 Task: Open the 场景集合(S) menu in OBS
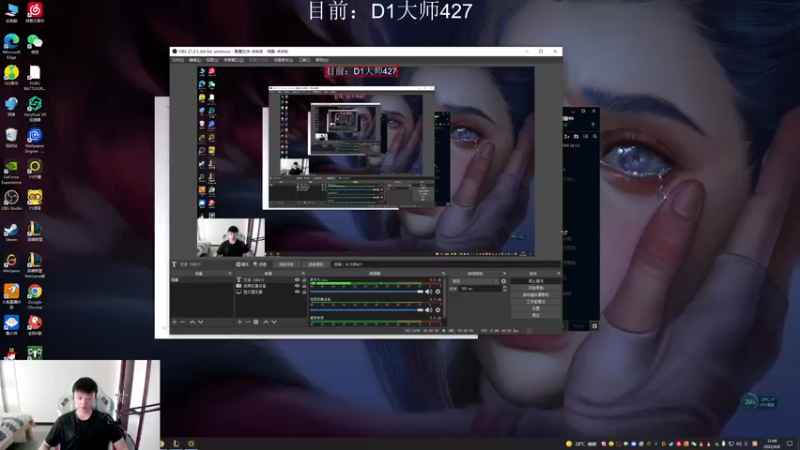pyautogui.click(x=283, y=60)
